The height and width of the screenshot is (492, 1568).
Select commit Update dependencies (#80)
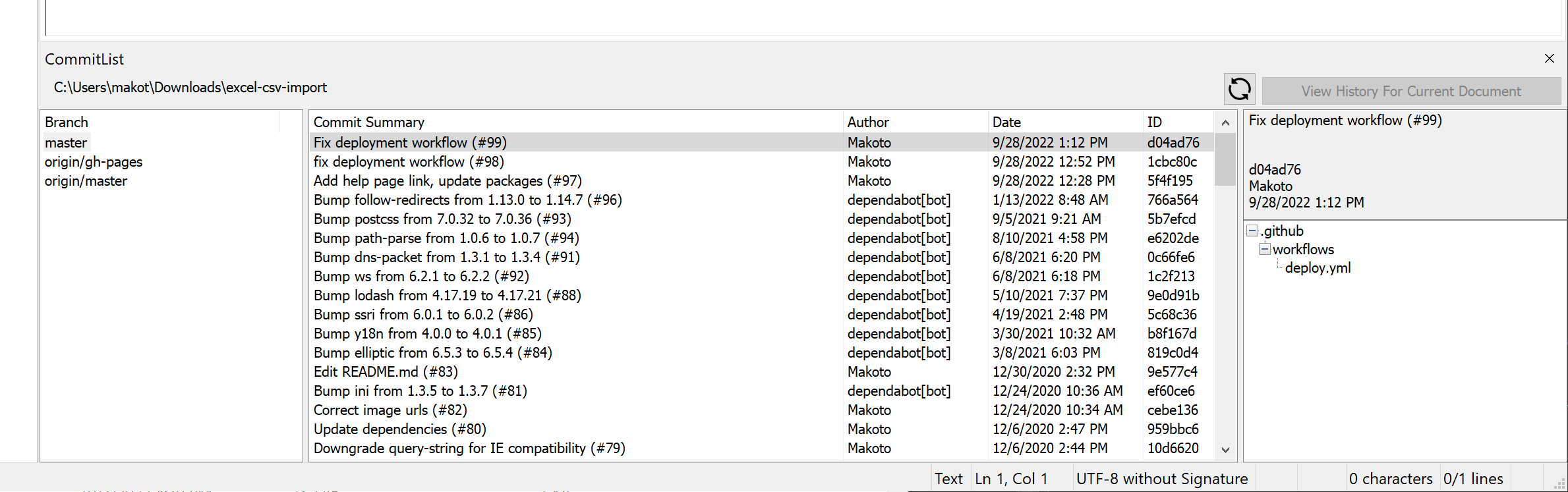tap(761, 429)
